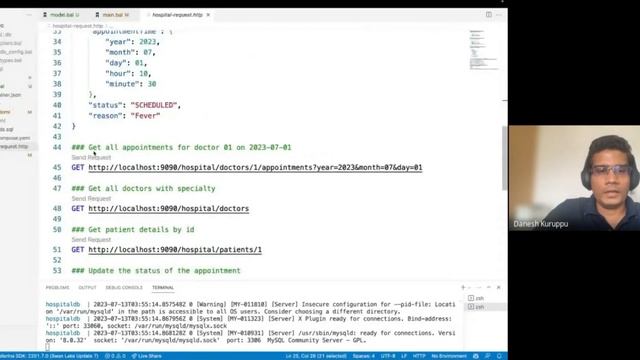
Task: Click the minimap code overview
Action: pyautogui.click(x=483, y=49)
